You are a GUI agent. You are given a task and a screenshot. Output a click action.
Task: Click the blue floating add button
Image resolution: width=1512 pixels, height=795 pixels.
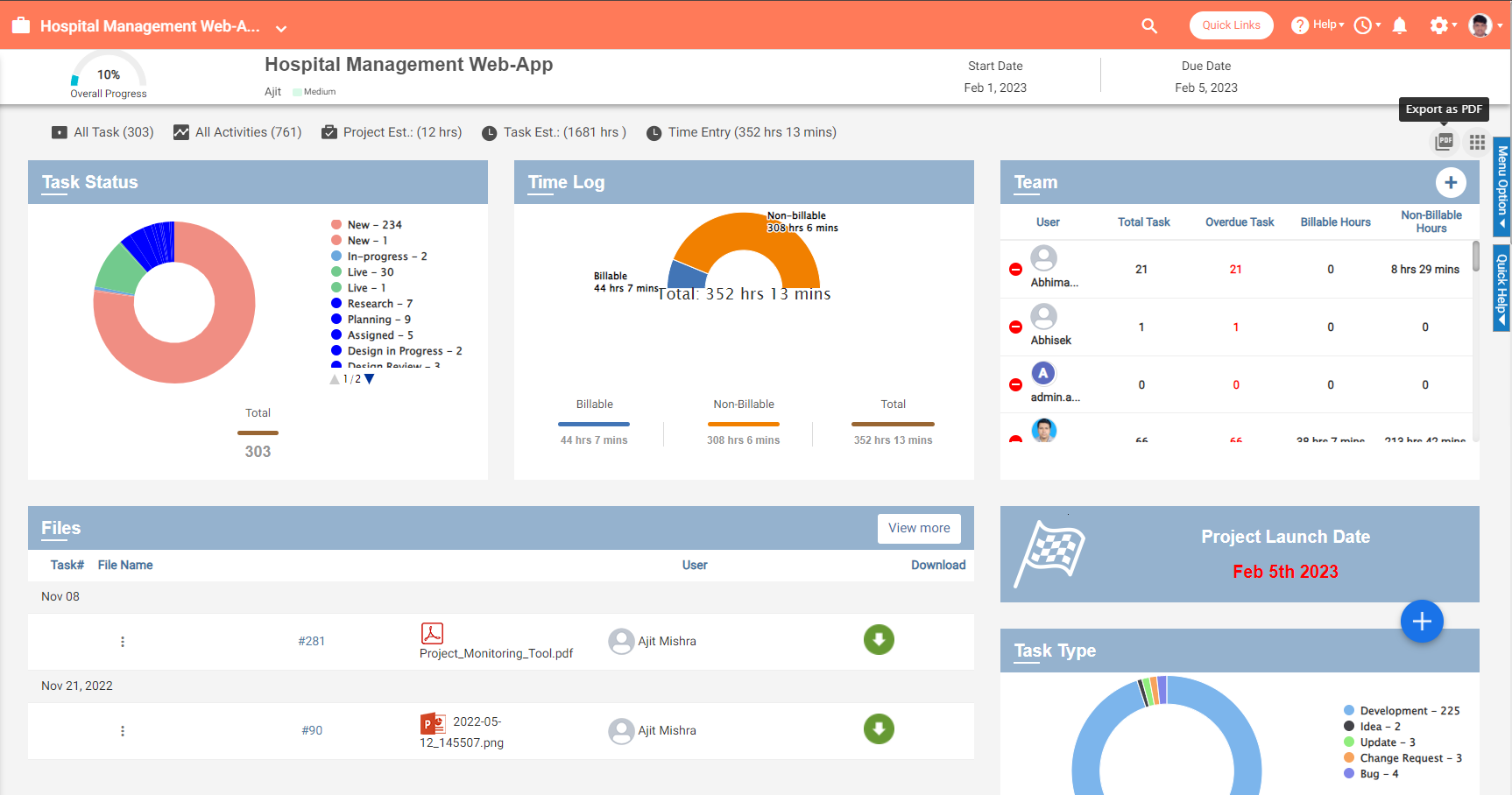click(x=1421, y=622)
